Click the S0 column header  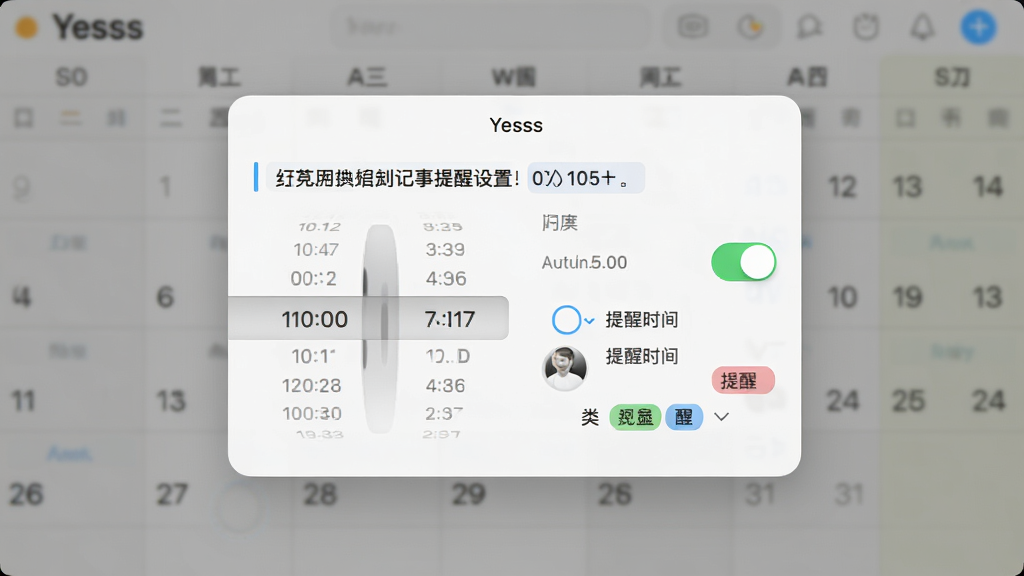71,78
